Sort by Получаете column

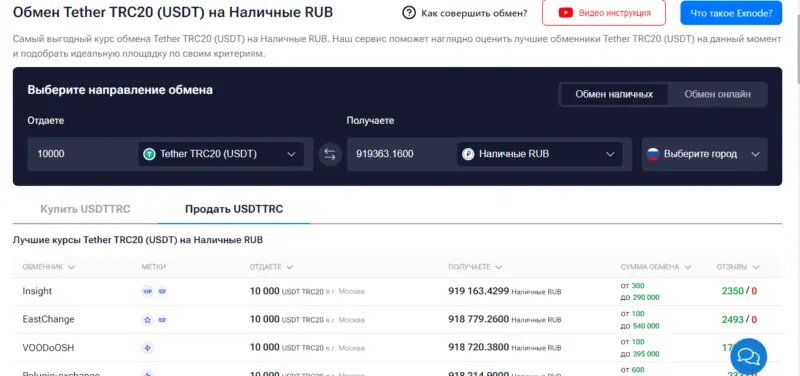475,267
